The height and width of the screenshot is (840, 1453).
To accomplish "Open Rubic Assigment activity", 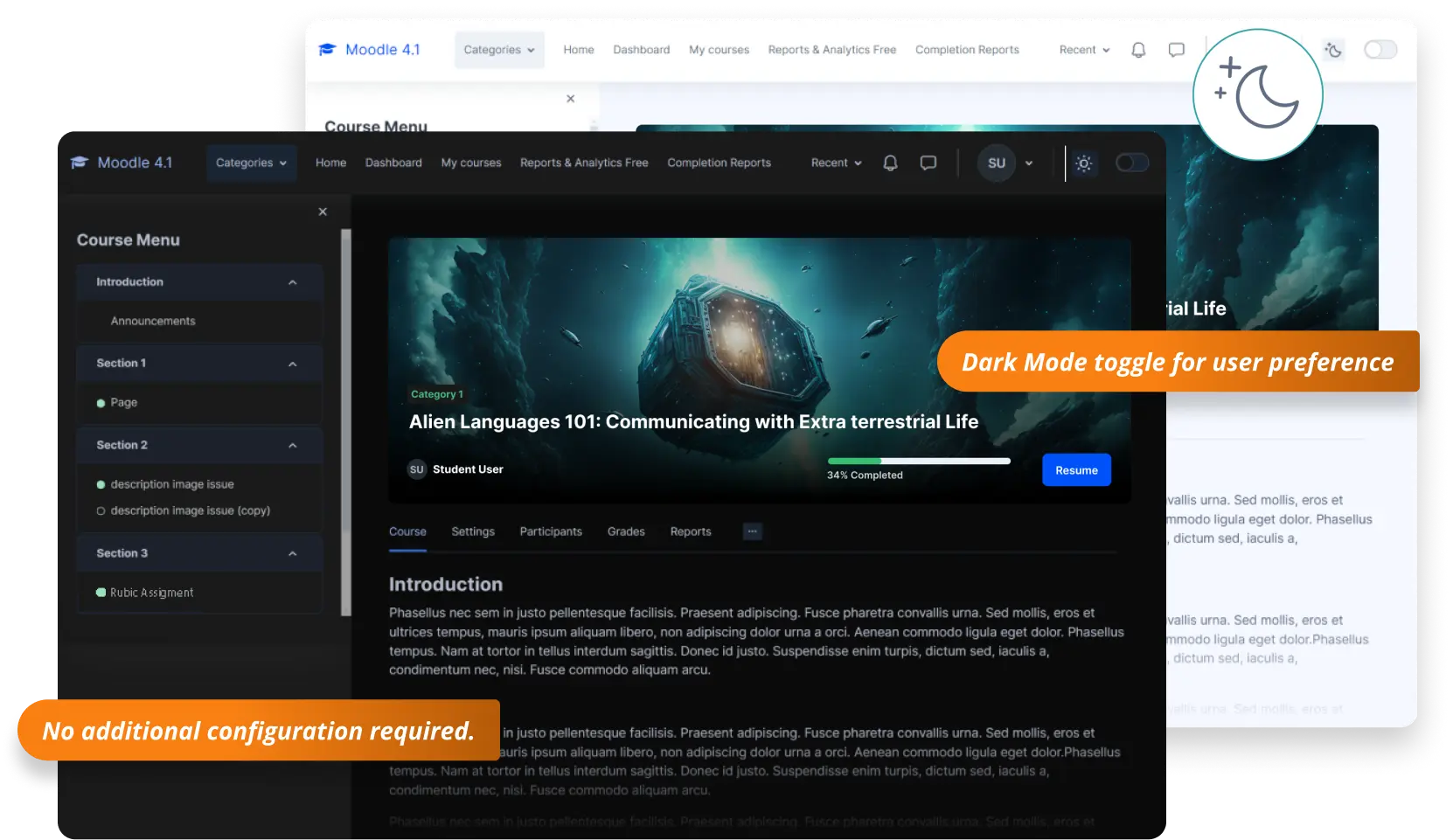I will (152, 593).
